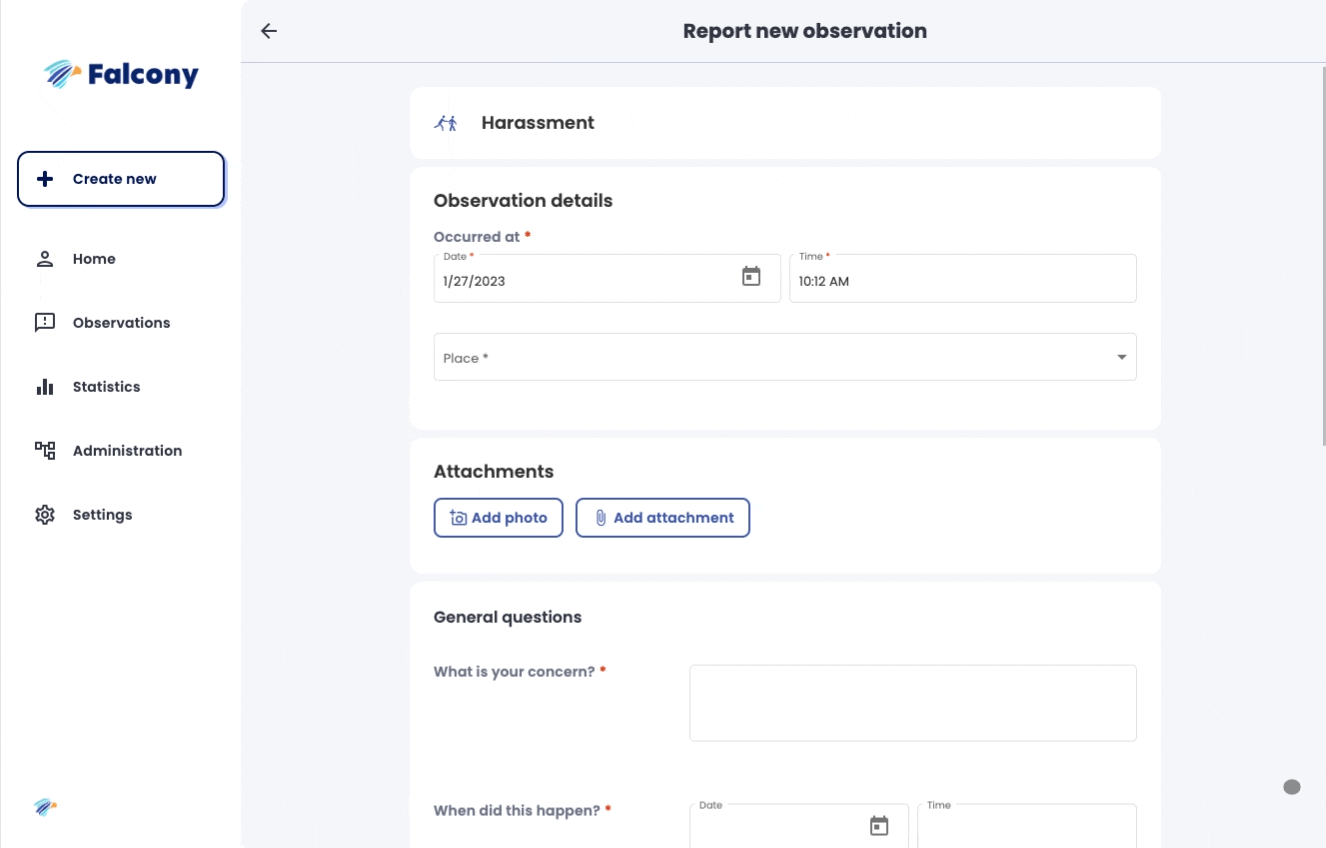This screenshot has width=1326, height=848.
Task: Click the Add photo button
Action: click(498, 518)
